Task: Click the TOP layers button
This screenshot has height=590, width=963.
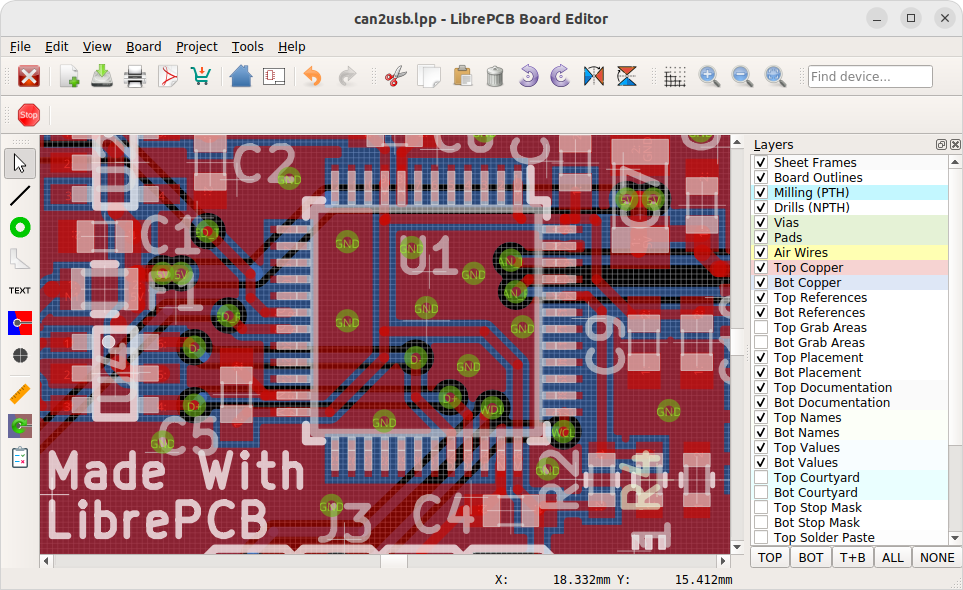Action: point(770,557)
